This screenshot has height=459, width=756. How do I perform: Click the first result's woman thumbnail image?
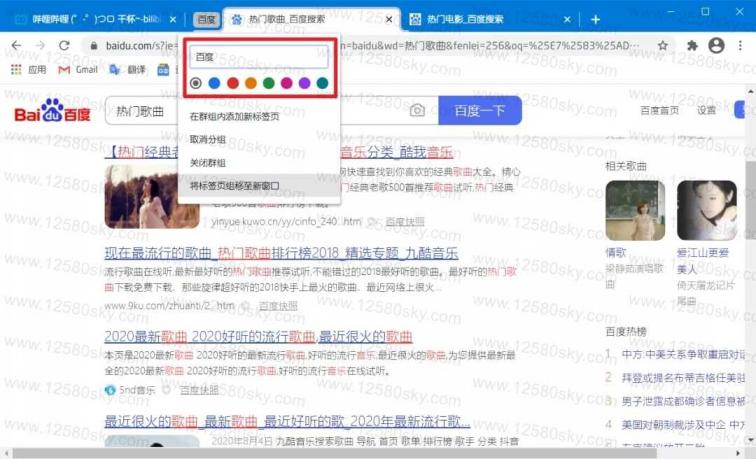[x=151, y=196]
